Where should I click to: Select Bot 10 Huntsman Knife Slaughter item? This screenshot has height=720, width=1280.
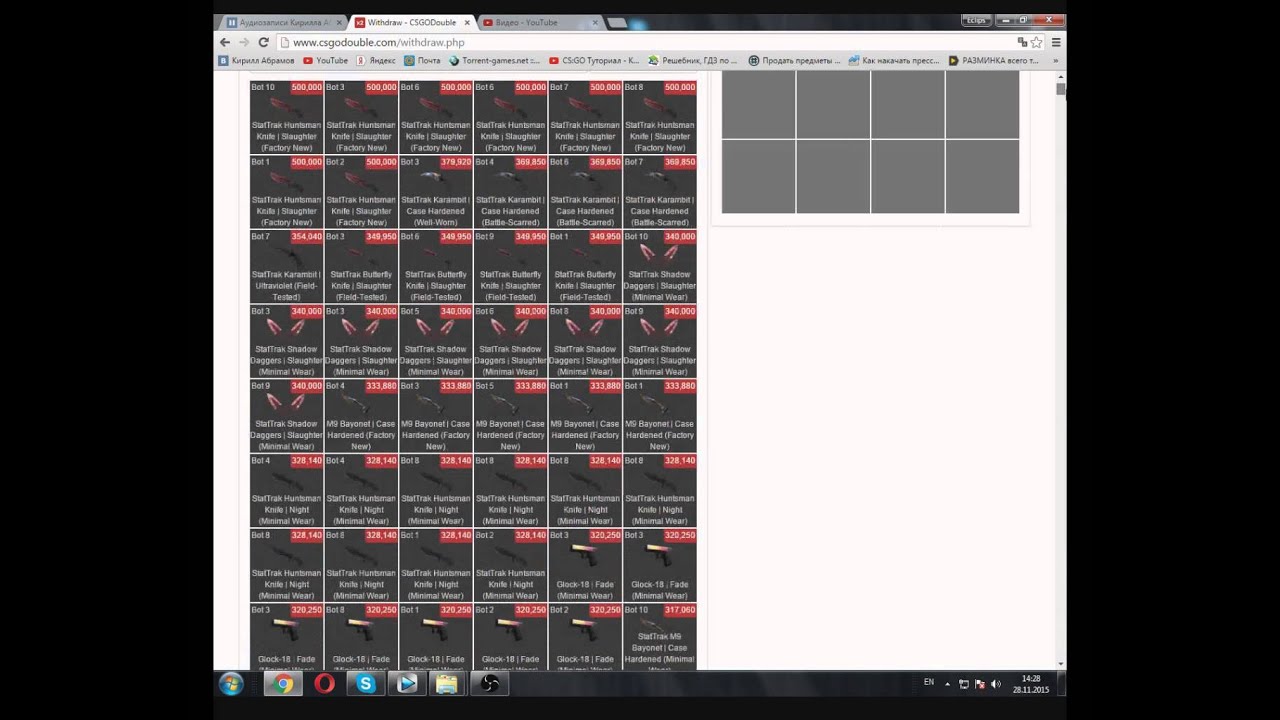pyautogui.click(x=286, y=117)
